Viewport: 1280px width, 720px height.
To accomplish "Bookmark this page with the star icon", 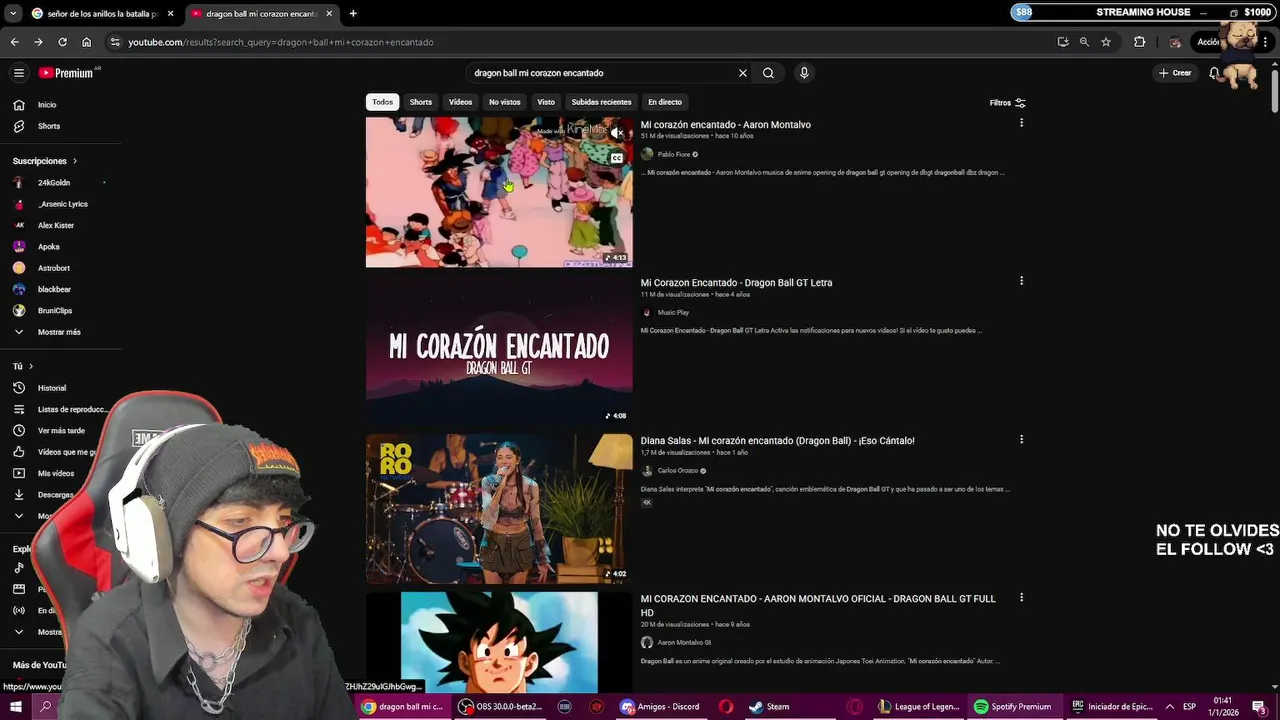I will tap(1106, 42).
